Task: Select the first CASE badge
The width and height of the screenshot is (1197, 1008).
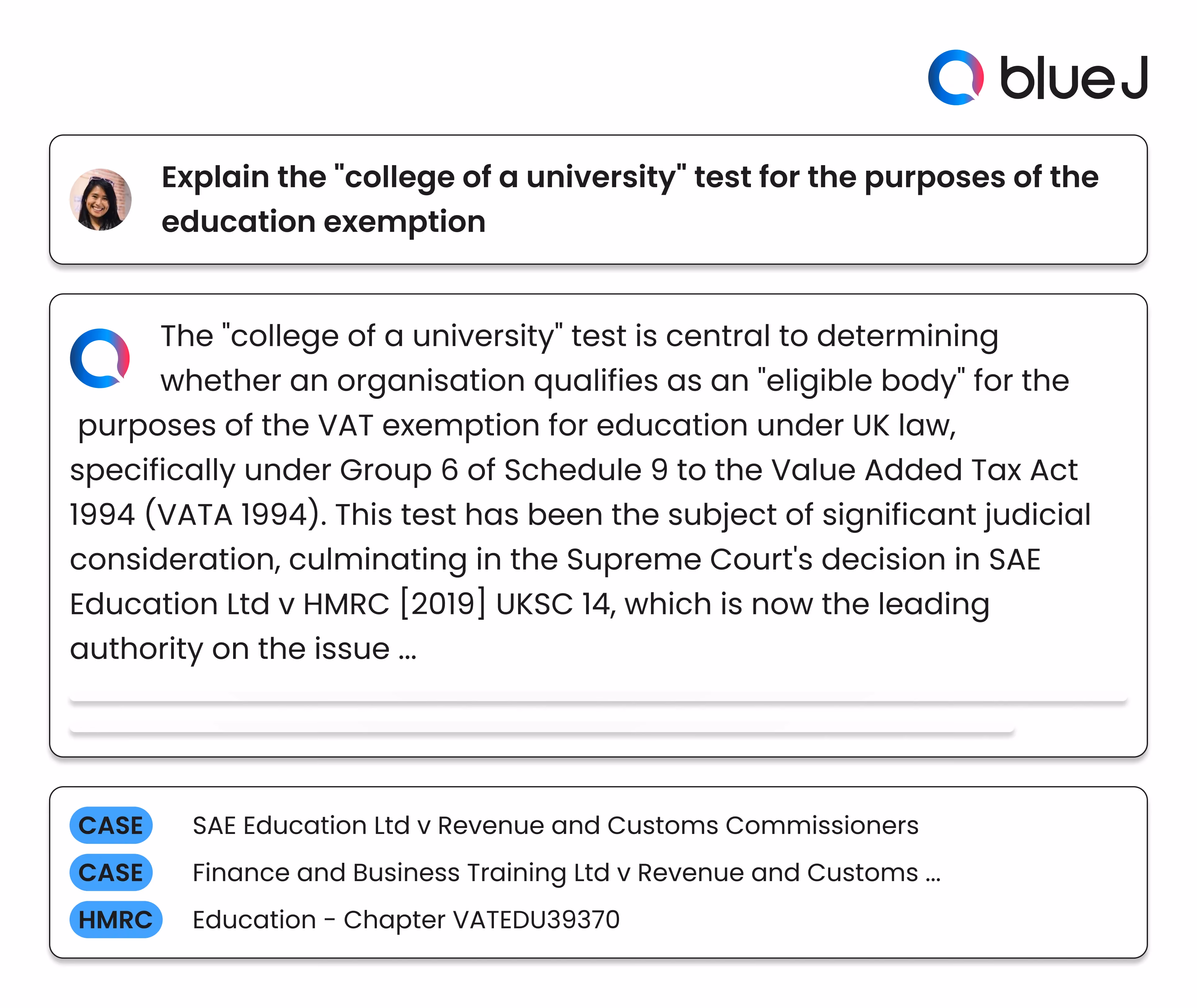Action: pyautogui.click(x=111, y=825)
